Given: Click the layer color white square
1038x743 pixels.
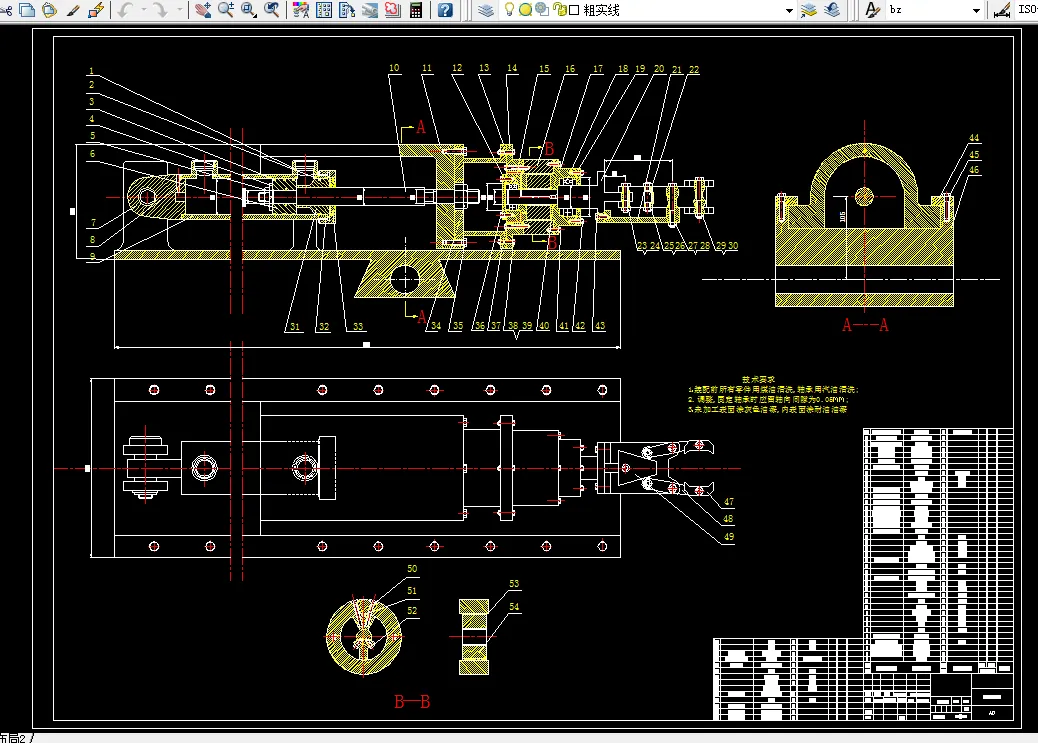Looking at the screenshot, I should click(x=574, y=10).
